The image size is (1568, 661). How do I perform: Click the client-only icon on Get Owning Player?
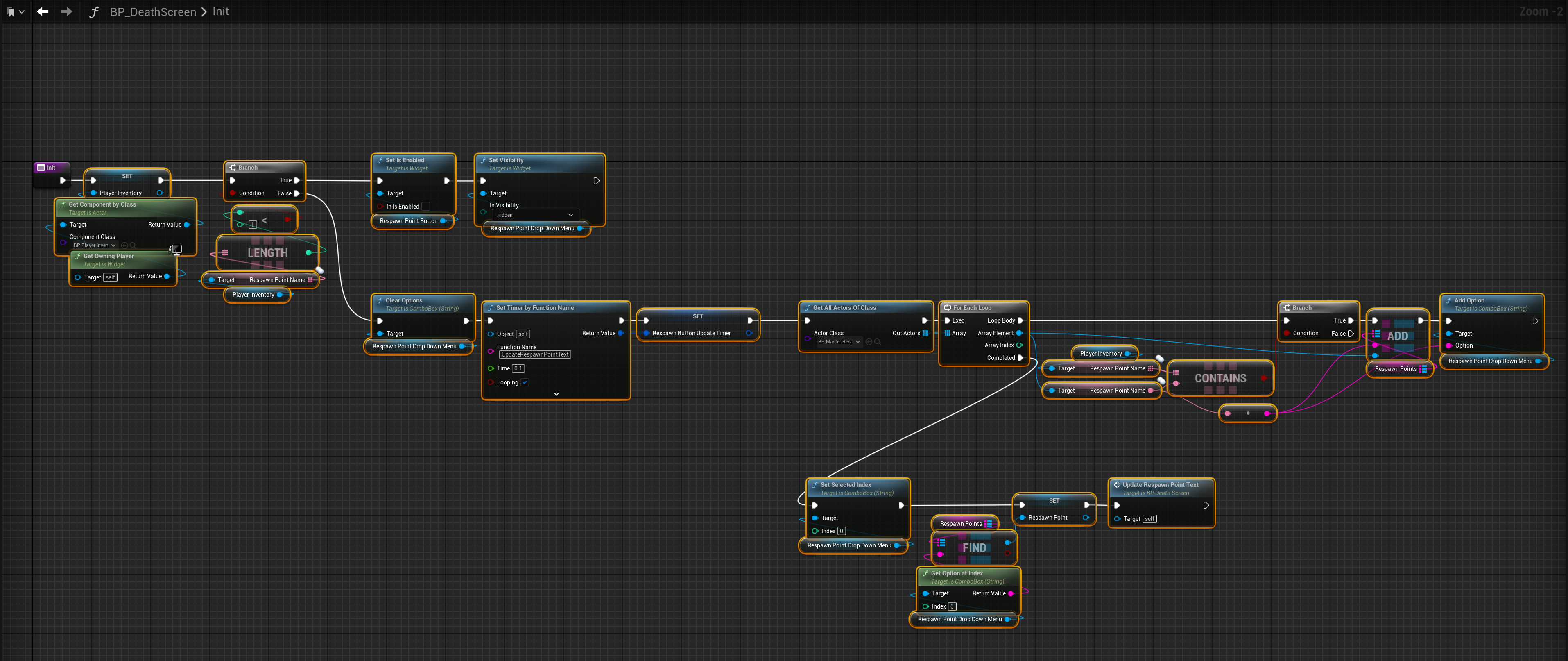[176, 249]
